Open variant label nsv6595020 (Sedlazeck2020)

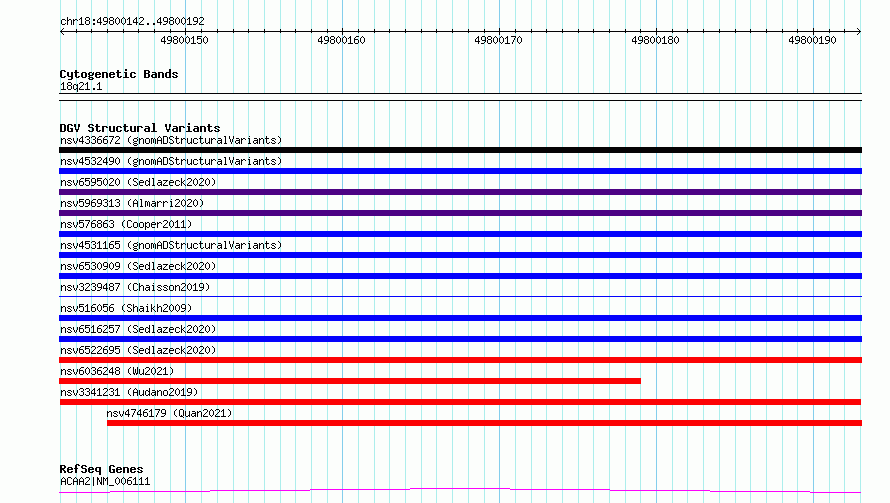tap(138, 182)
